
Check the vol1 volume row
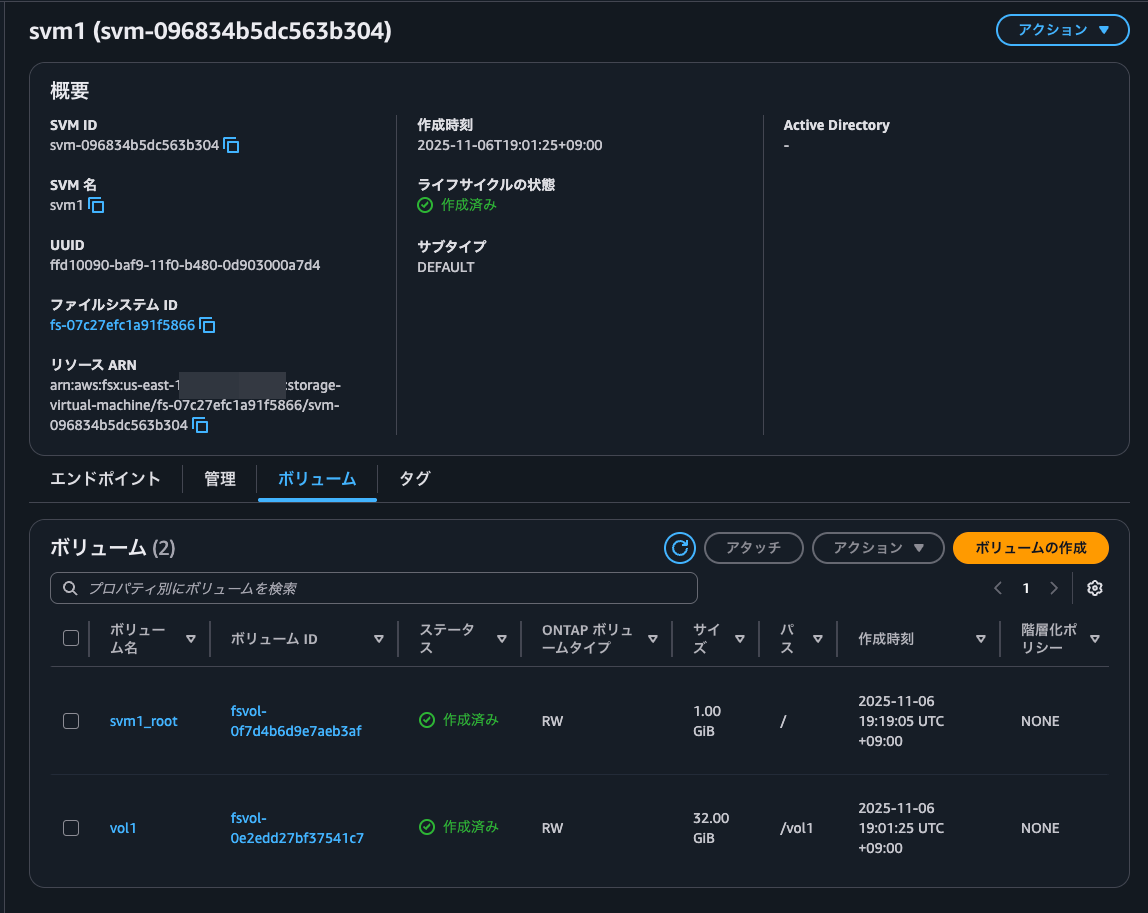tap(71, 828)
